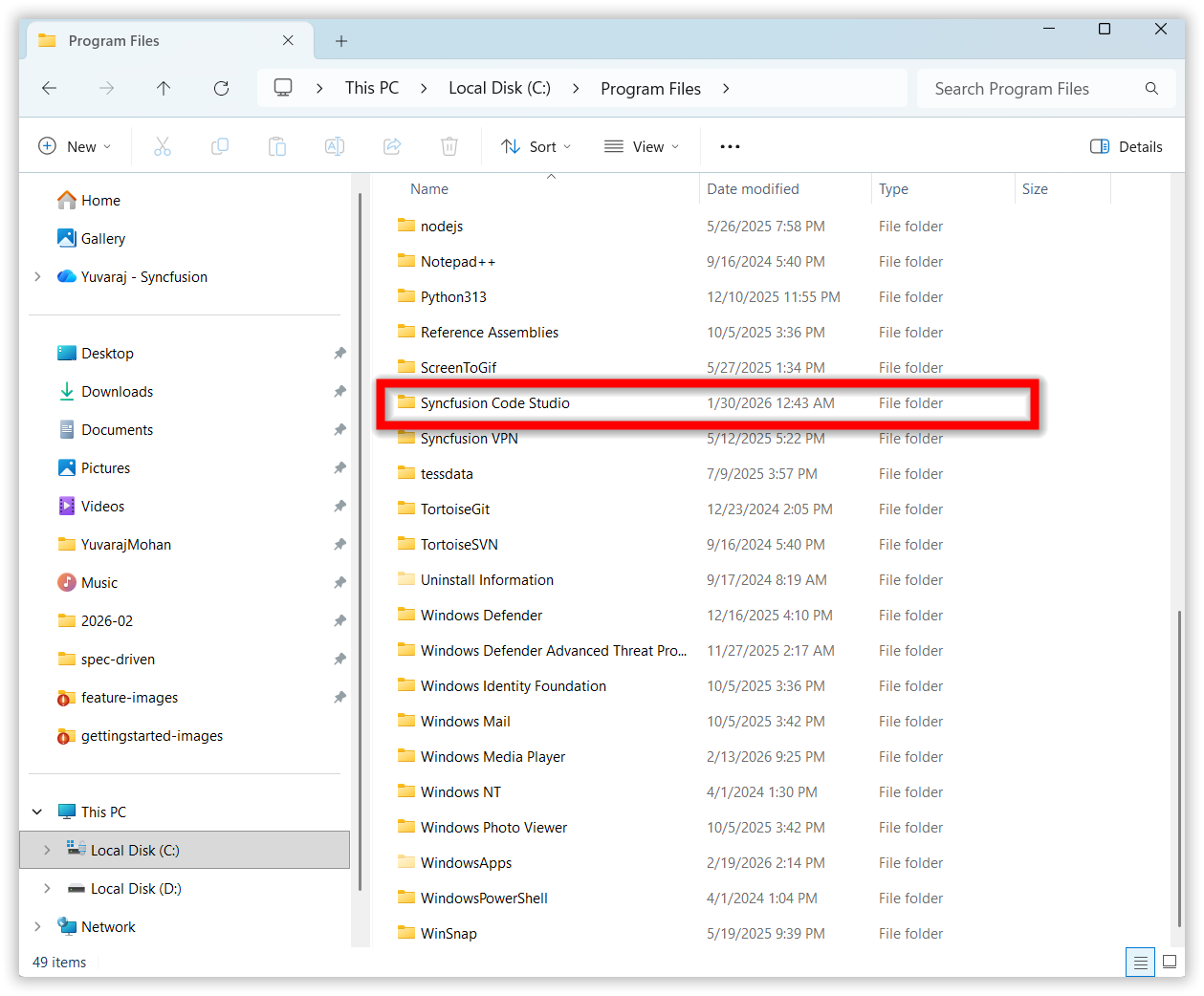Viewport: 1204px width, 996px height.
Task: Open the Sort dropdown
Action: click(536, 146)
